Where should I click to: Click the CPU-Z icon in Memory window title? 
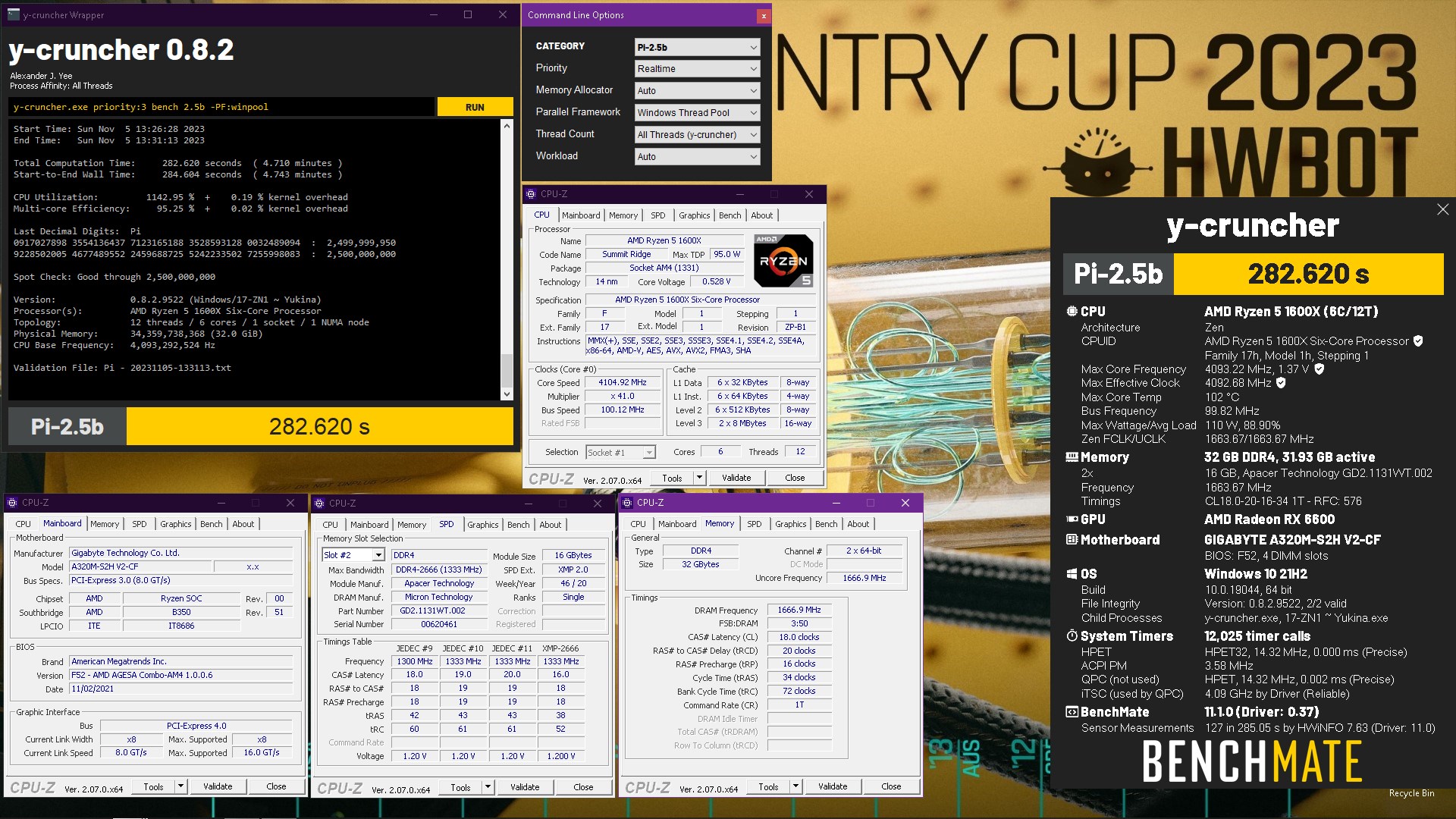tap(627, 503)
